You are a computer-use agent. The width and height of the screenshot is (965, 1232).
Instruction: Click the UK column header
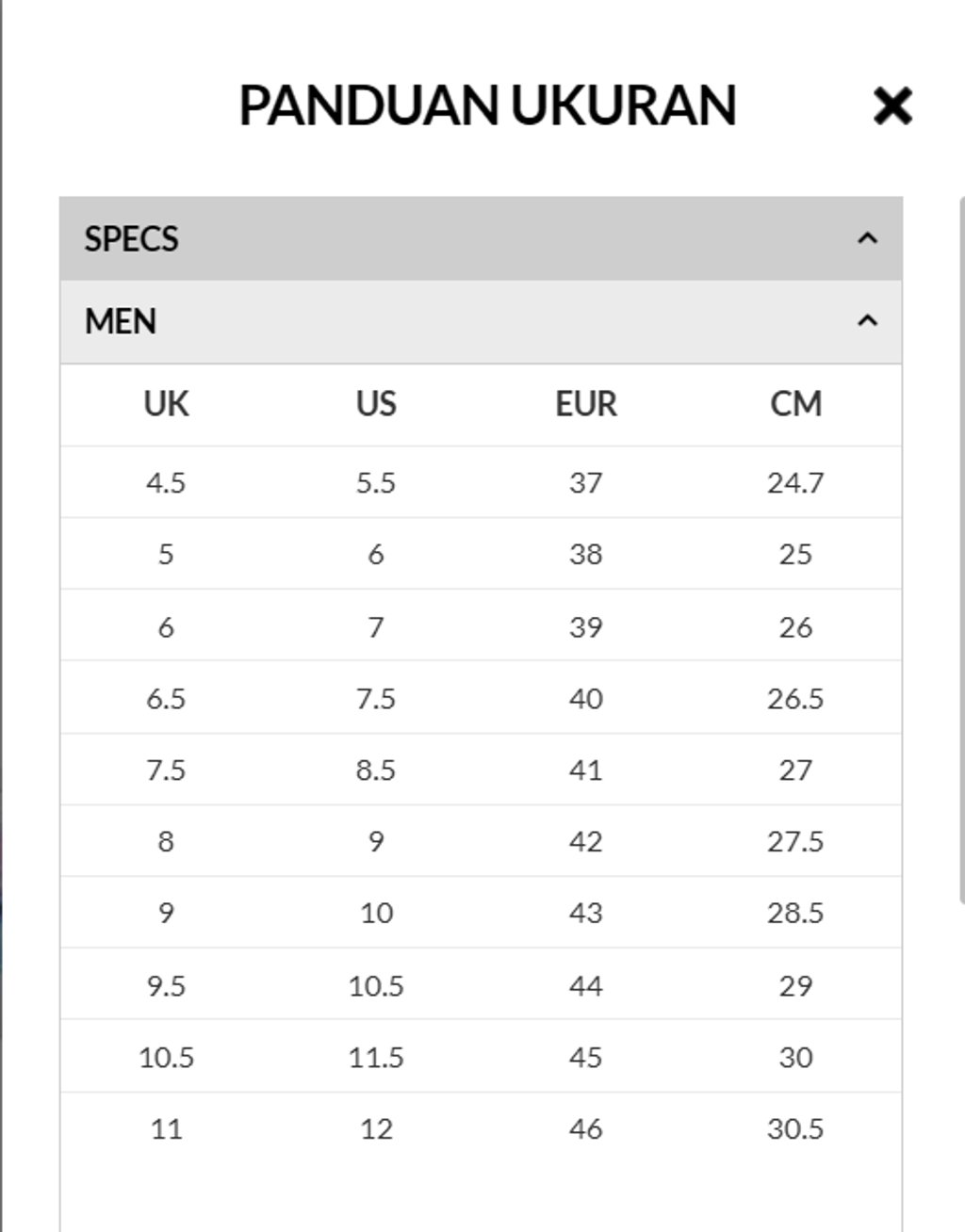point(166,404)
